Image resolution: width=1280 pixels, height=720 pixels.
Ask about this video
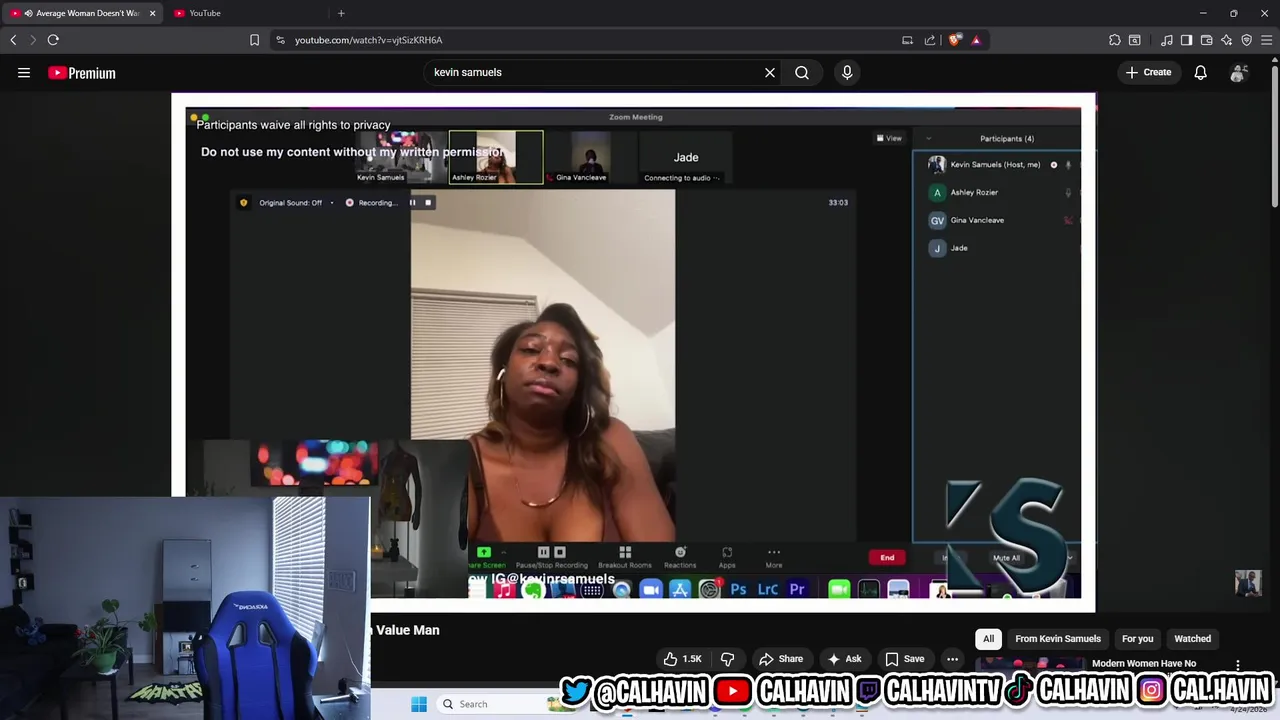click(844, 659)
